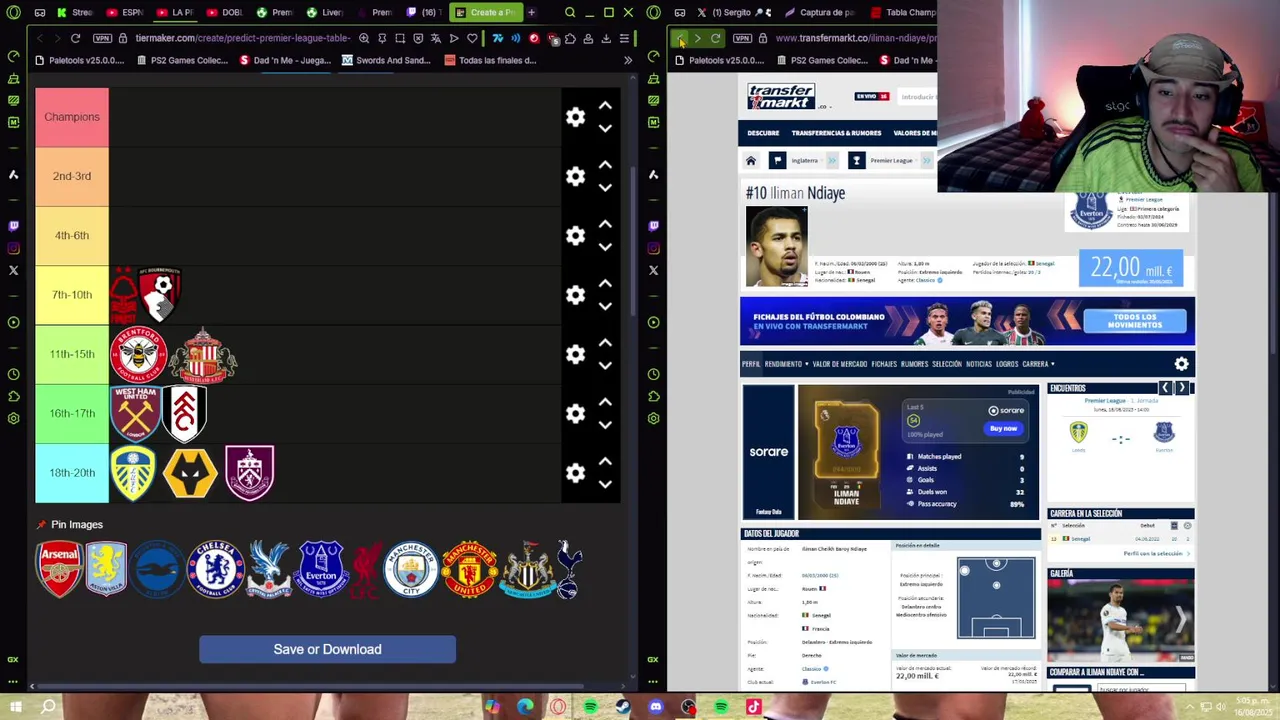Viewport: 1280px width, 720px height.
Task: Open new tab in tiermaker window
Action: point(531,12)
